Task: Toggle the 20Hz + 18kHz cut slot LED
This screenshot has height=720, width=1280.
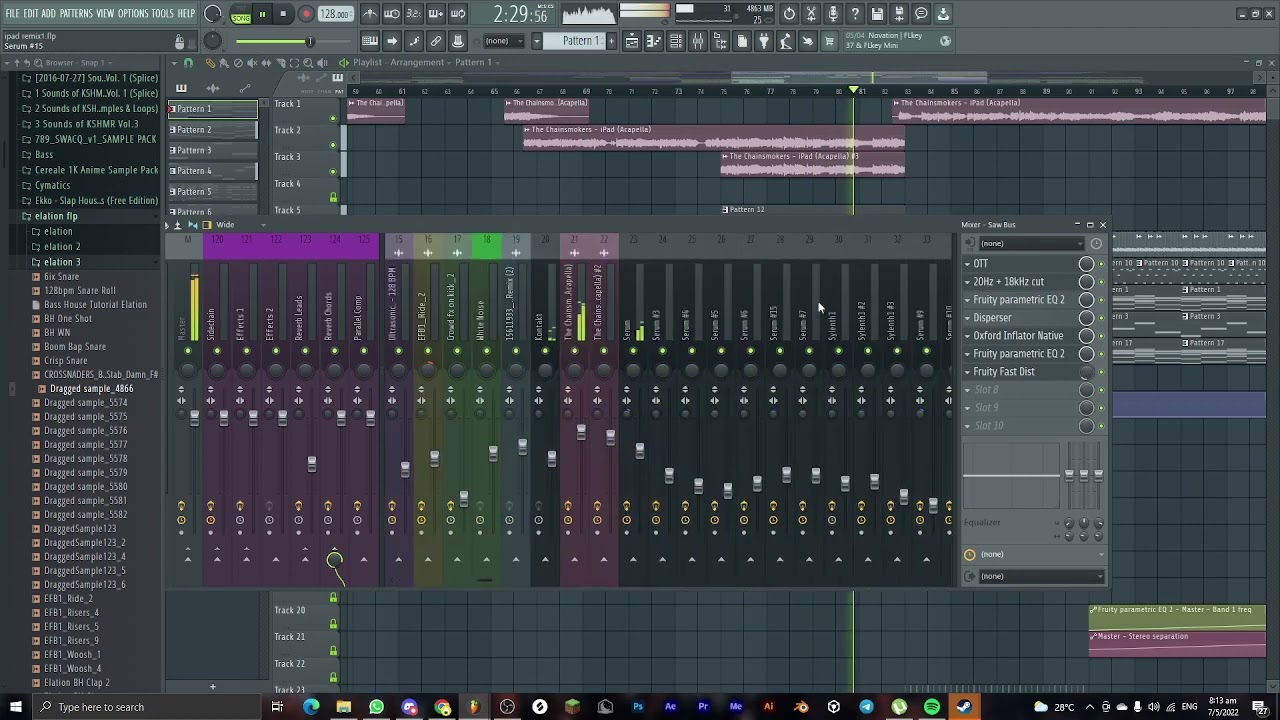Action: tap(1101, 282)
